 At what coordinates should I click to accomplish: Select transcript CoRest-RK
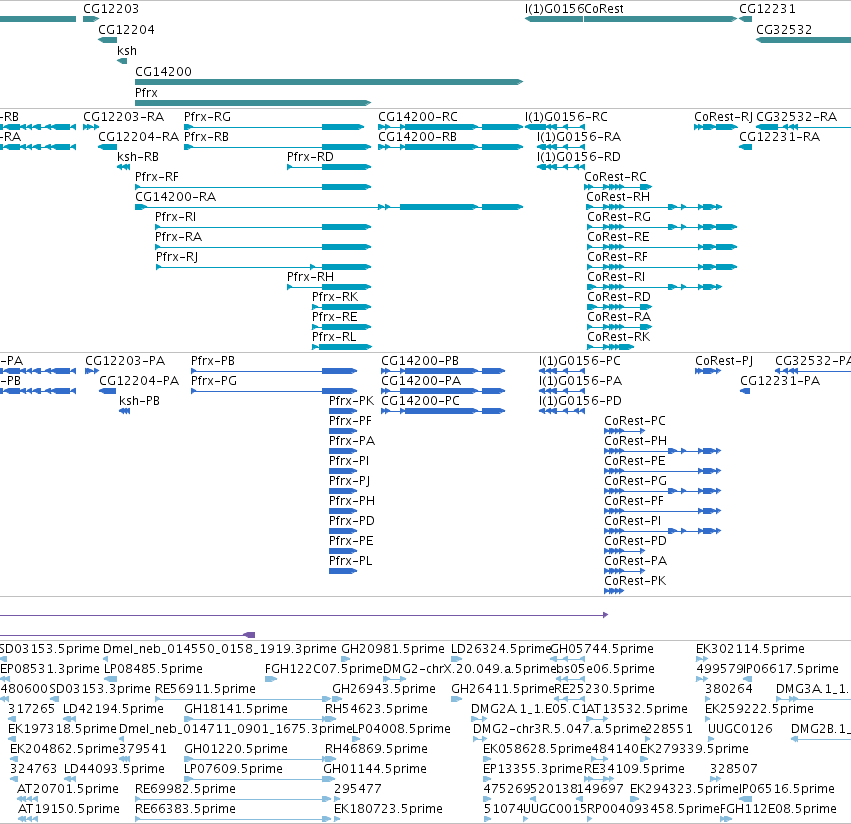pyautogui.click(x=611, y=347)
